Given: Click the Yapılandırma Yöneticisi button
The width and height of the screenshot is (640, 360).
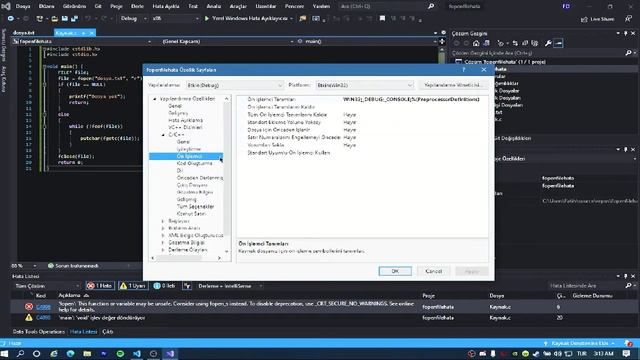Looking at the screenshot, I should point(453,85).
